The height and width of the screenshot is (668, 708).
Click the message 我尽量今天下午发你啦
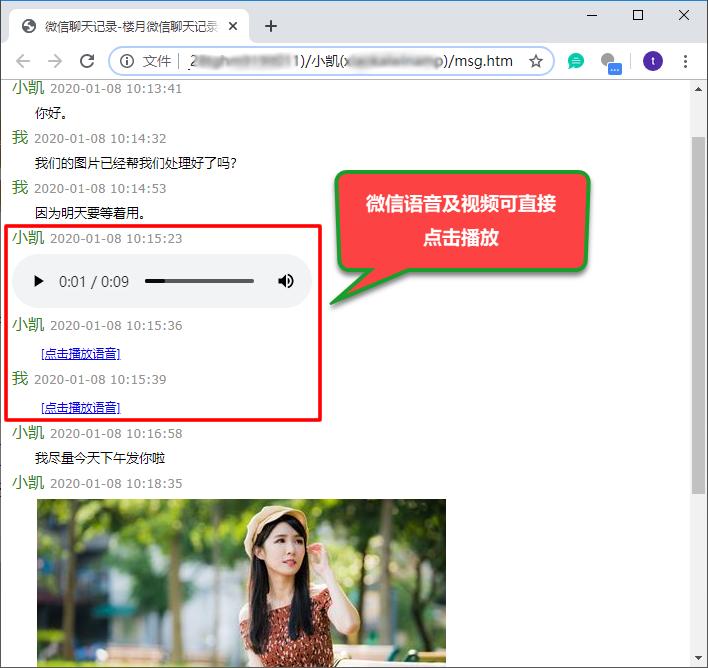pyautogui.click(x=100, y=458)
